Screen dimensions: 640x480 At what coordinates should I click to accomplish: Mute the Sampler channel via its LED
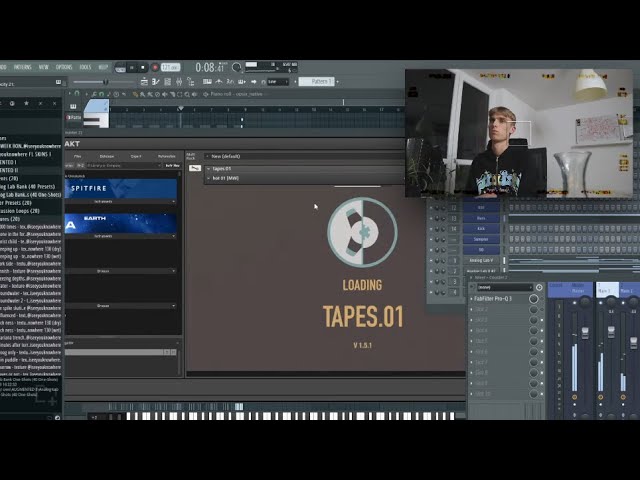tap(432, 240)
